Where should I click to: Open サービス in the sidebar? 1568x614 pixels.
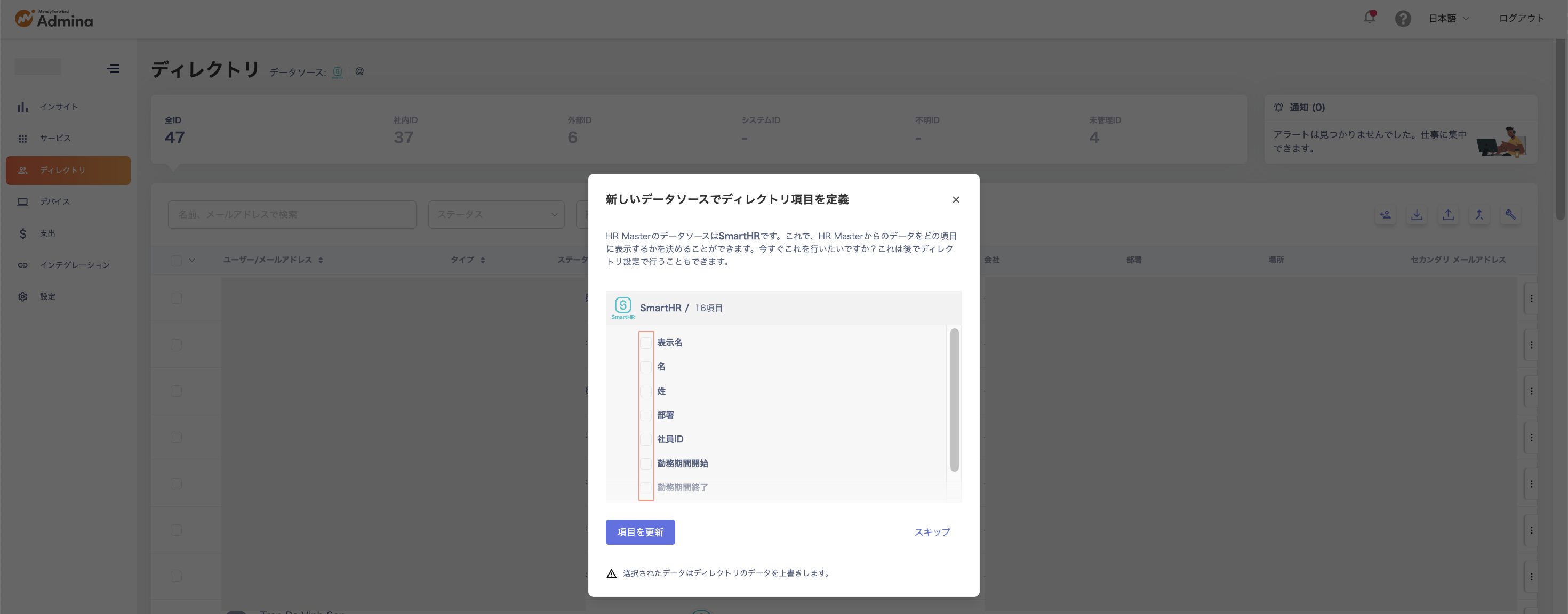click(68, 138)
